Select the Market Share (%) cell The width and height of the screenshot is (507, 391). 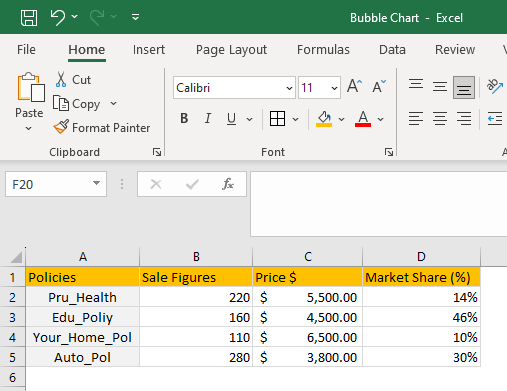(x=421, y=277)
